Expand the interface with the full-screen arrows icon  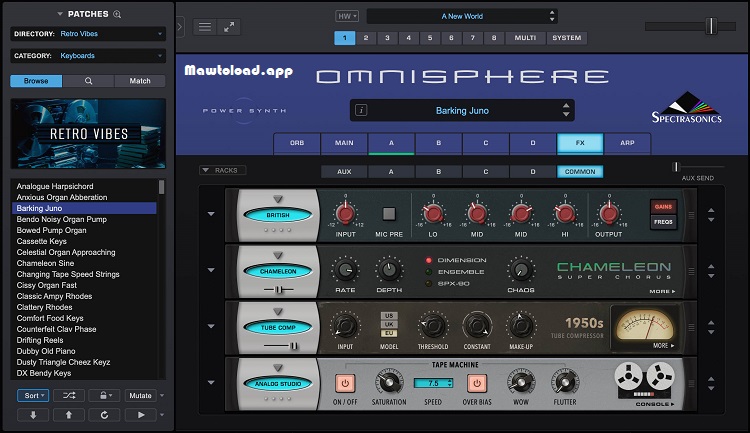(x=229, y=27)
